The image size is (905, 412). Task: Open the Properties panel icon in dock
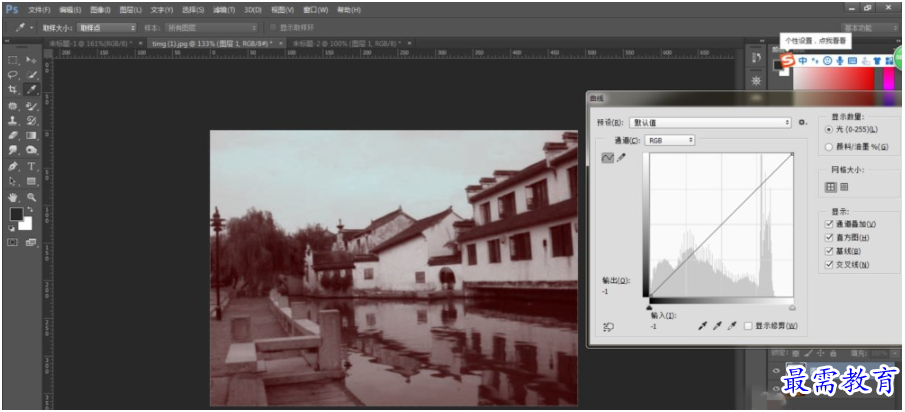point(756,79)
